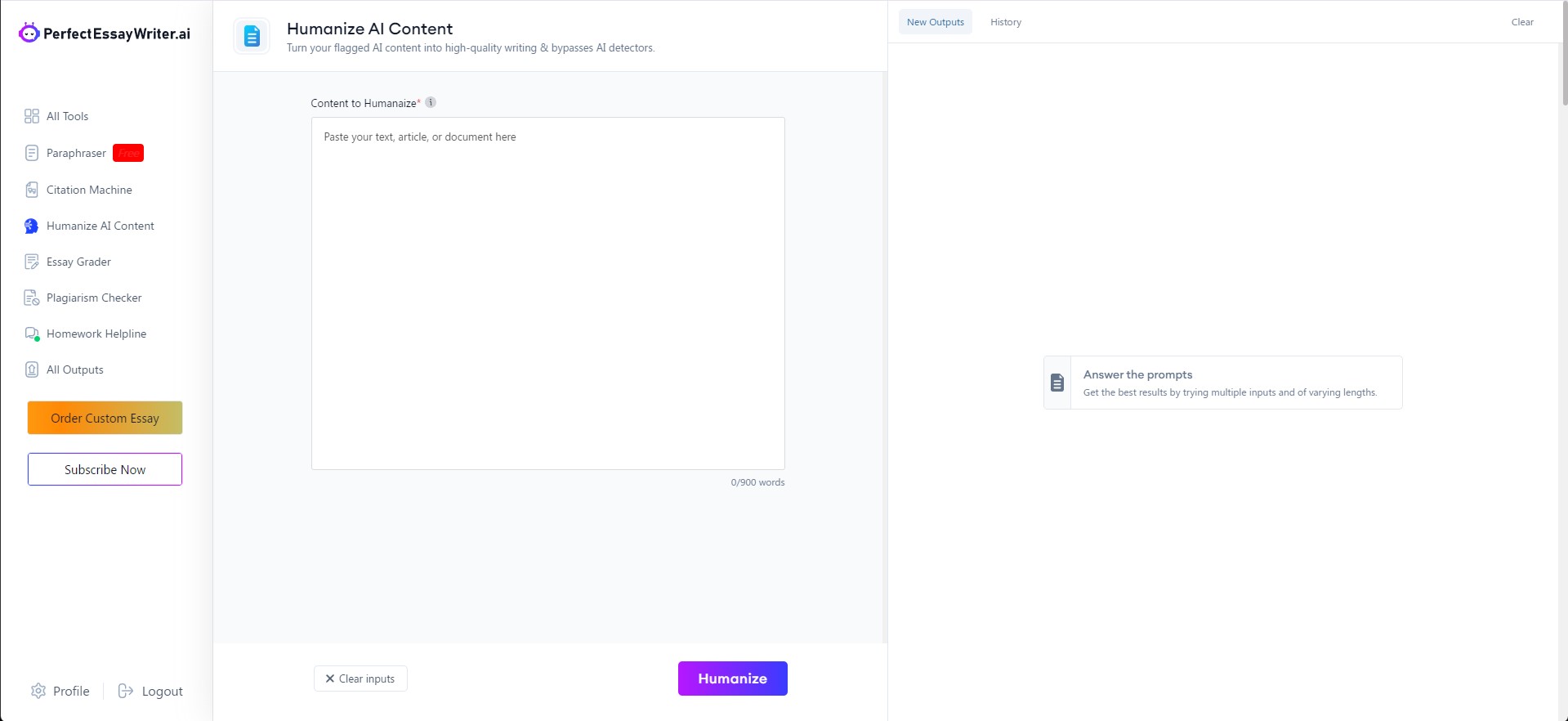This screenshot has height=721, width=1568.
Task: Switch to the History tab
Action: (1006, 22)
